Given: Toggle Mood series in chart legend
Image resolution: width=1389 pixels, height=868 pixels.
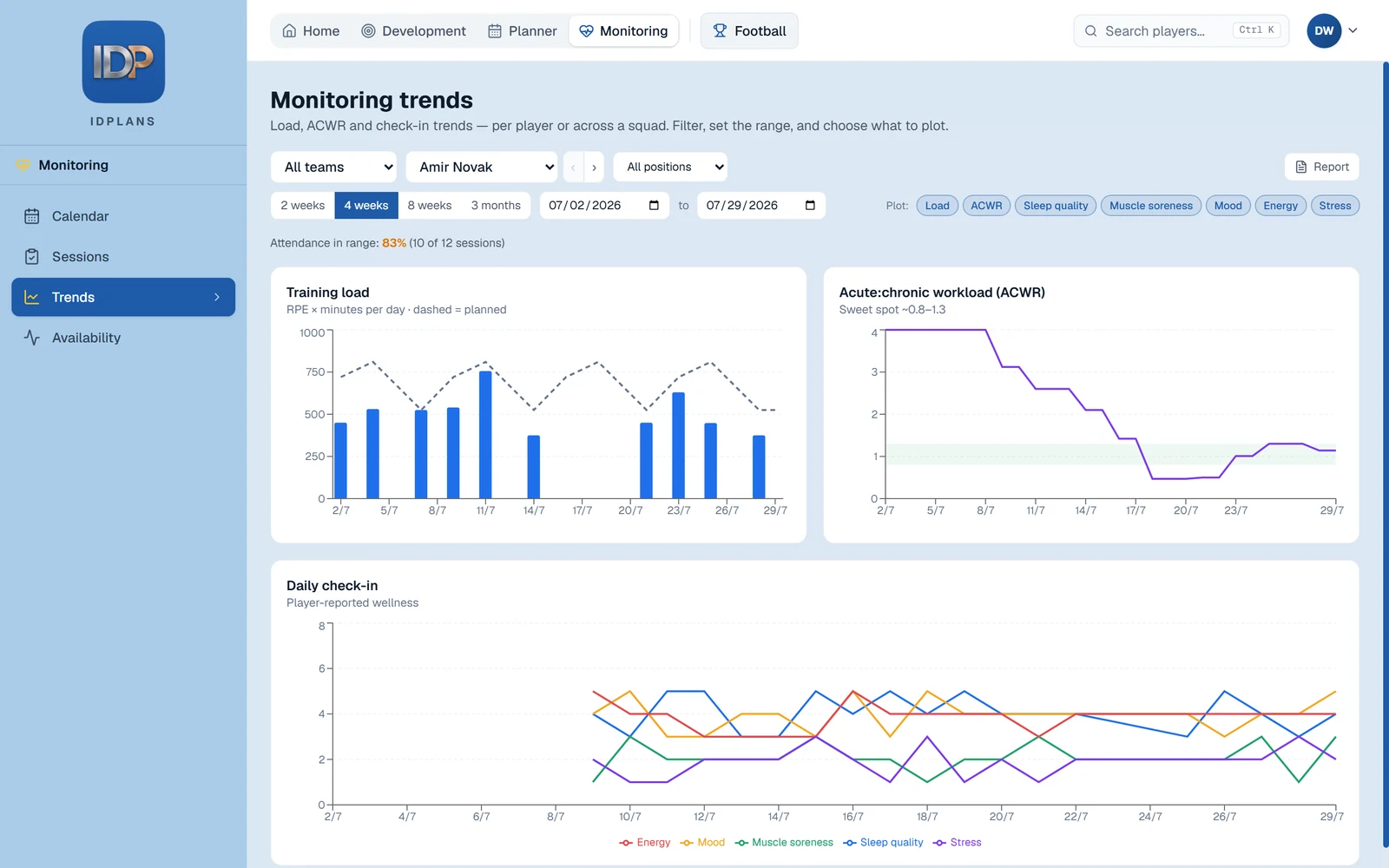Looking at the screenshot, I should point(702,843).
